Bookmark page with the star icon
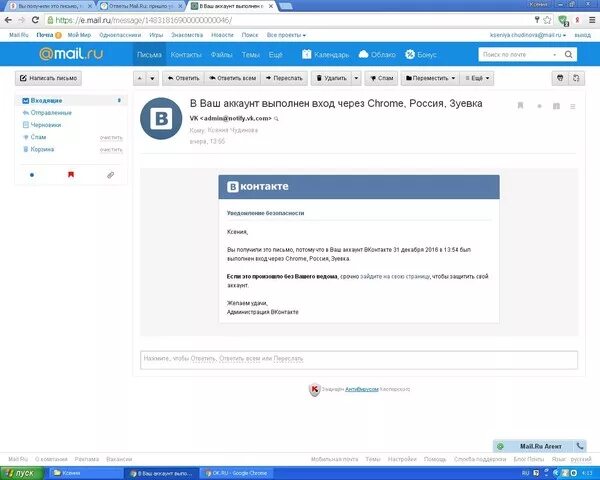The image size is (600, 480). 548,20
